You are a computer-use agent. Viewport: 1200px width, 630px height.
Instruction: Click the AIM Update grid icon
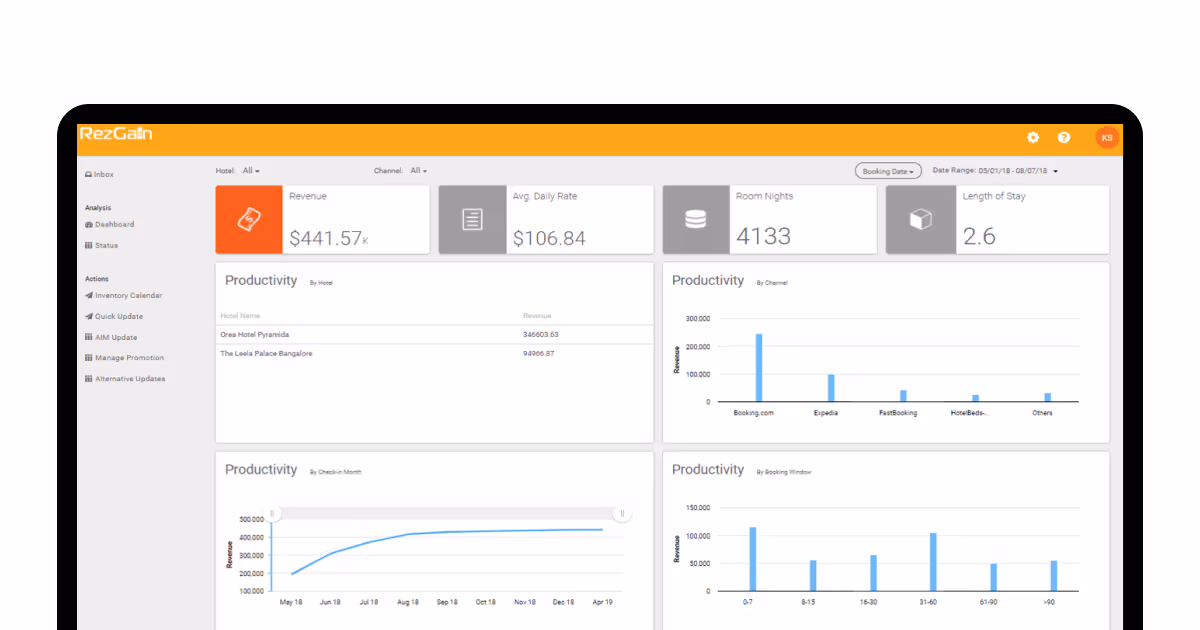pyautogui.click(x=89, y=338)
